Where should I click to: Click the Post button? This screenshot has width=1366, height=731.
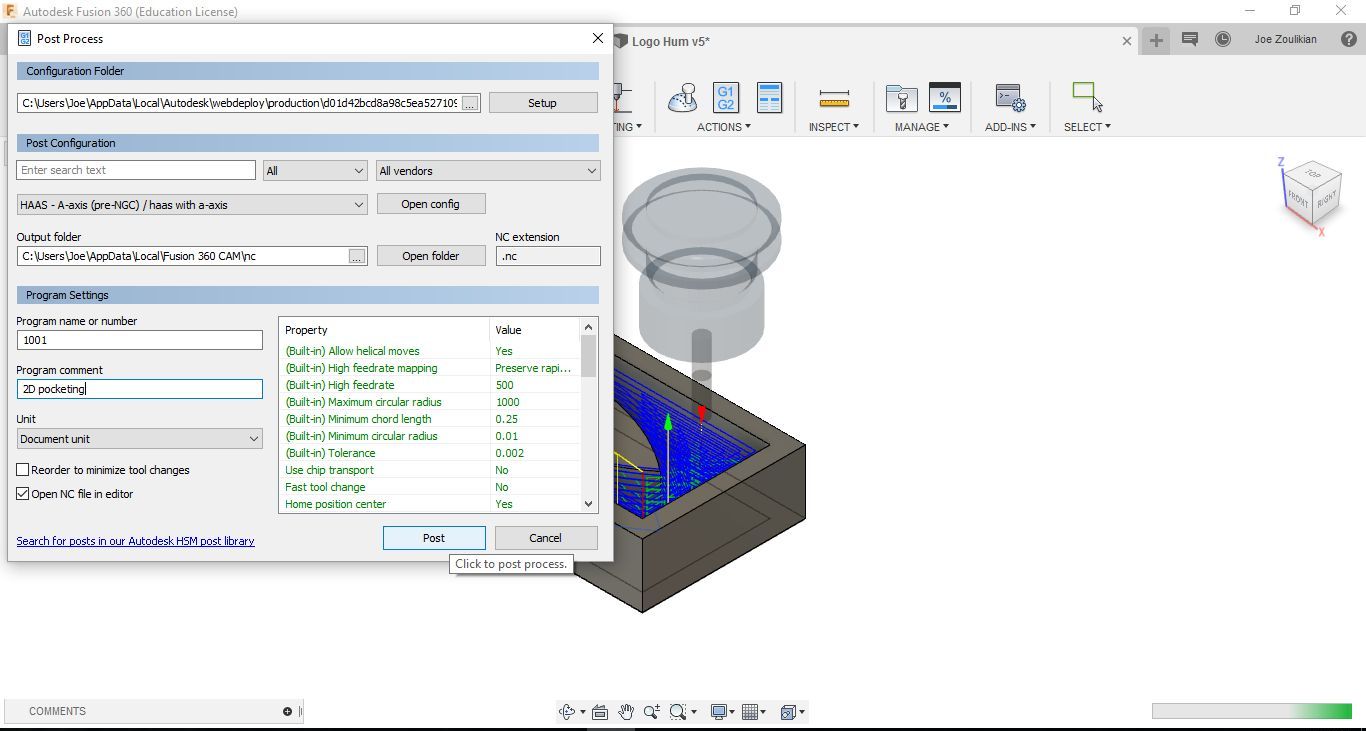pyautogui.click(x=434, y=538)
